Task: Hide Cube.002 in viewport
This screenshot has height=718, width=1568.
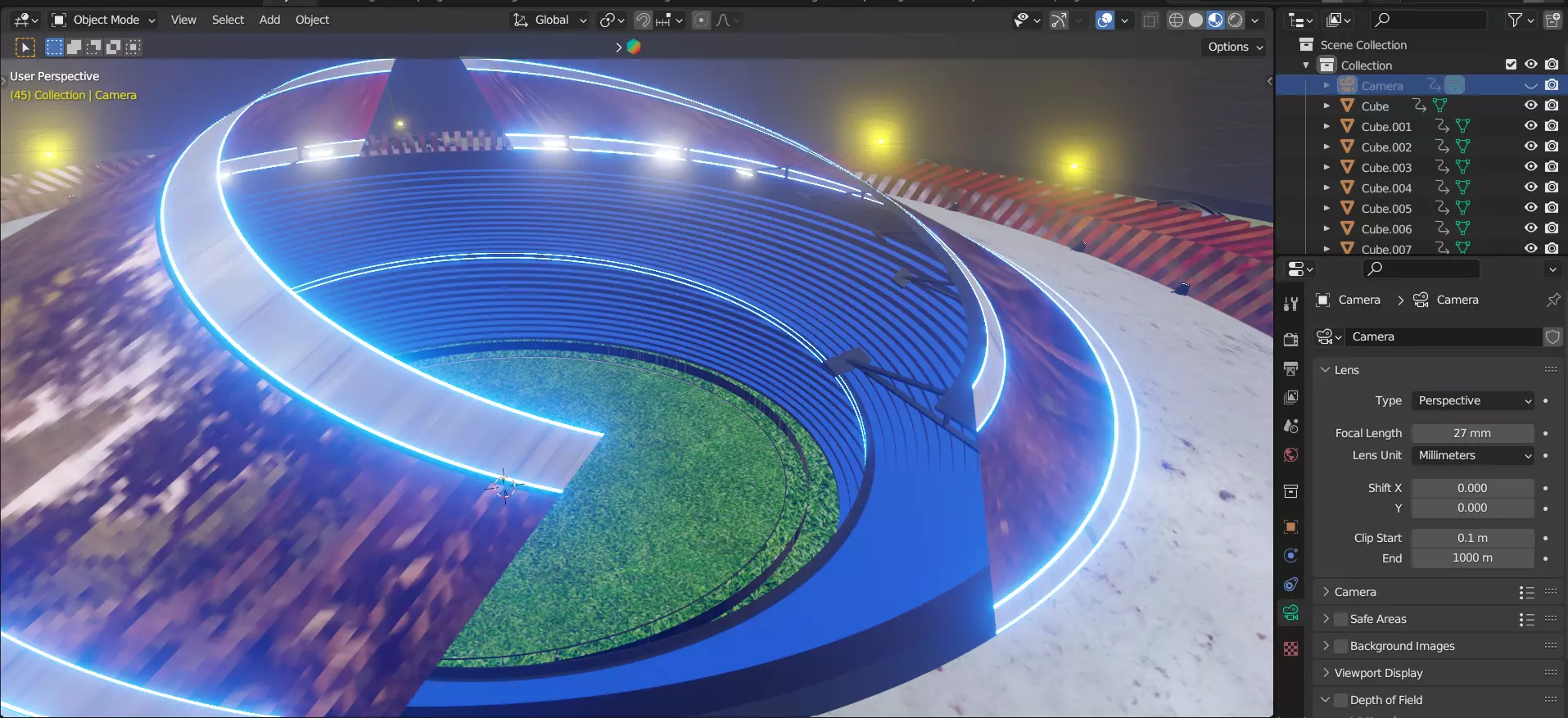Action: (1530, 147)
